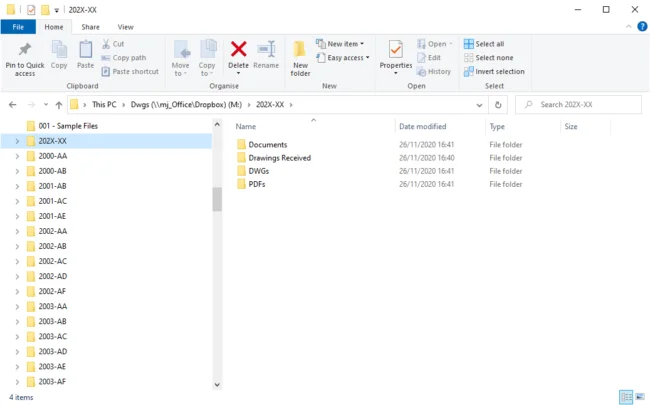Open the New item dropdown
The image size is (650, 405).
point(340,44)
